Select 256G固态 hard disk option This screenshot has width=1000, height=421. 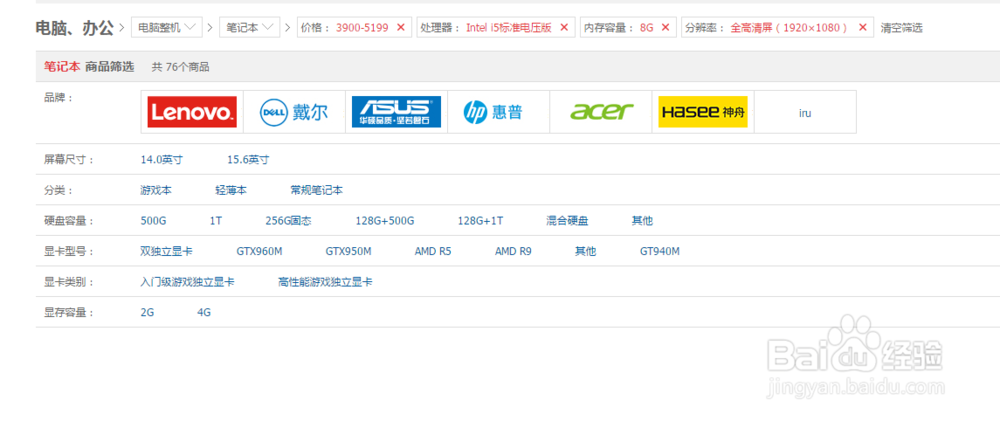point(288,221)
